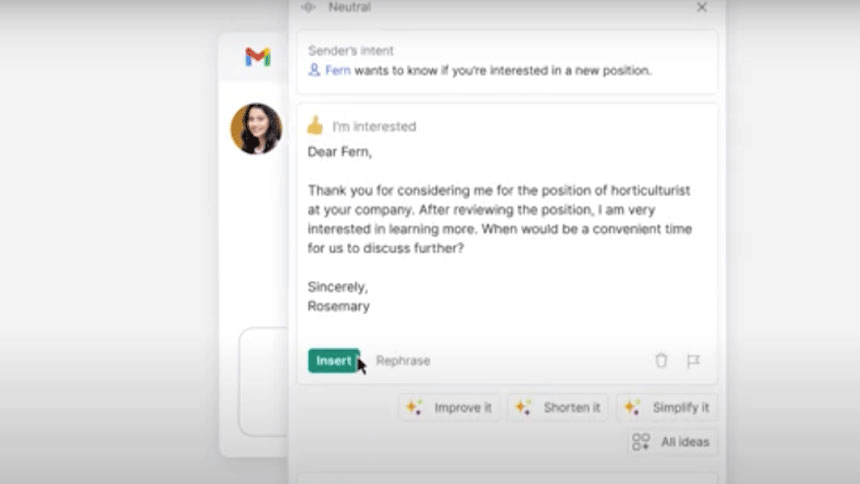Click the thumbs up icon beside I'm interested
The height and width of the screenshot is (484, 860).
(315, 126)
